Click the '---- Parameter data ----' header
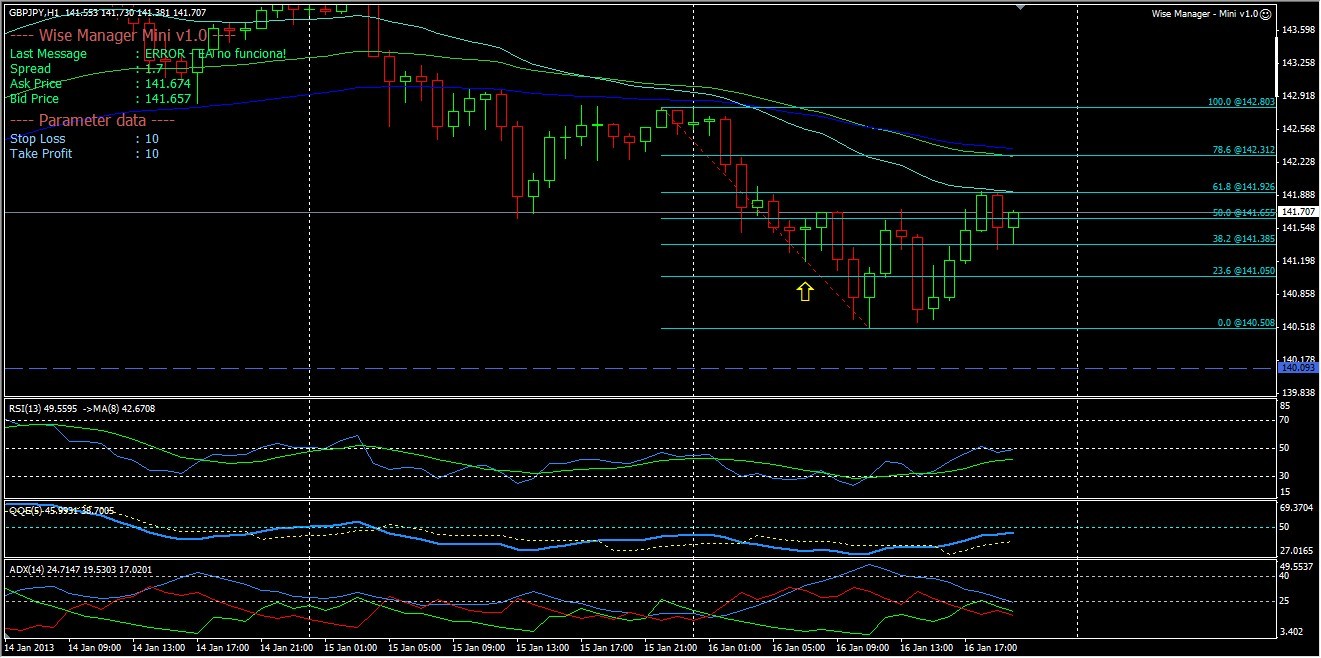Viewport: 1321px width, 658px height. (92, 120)
